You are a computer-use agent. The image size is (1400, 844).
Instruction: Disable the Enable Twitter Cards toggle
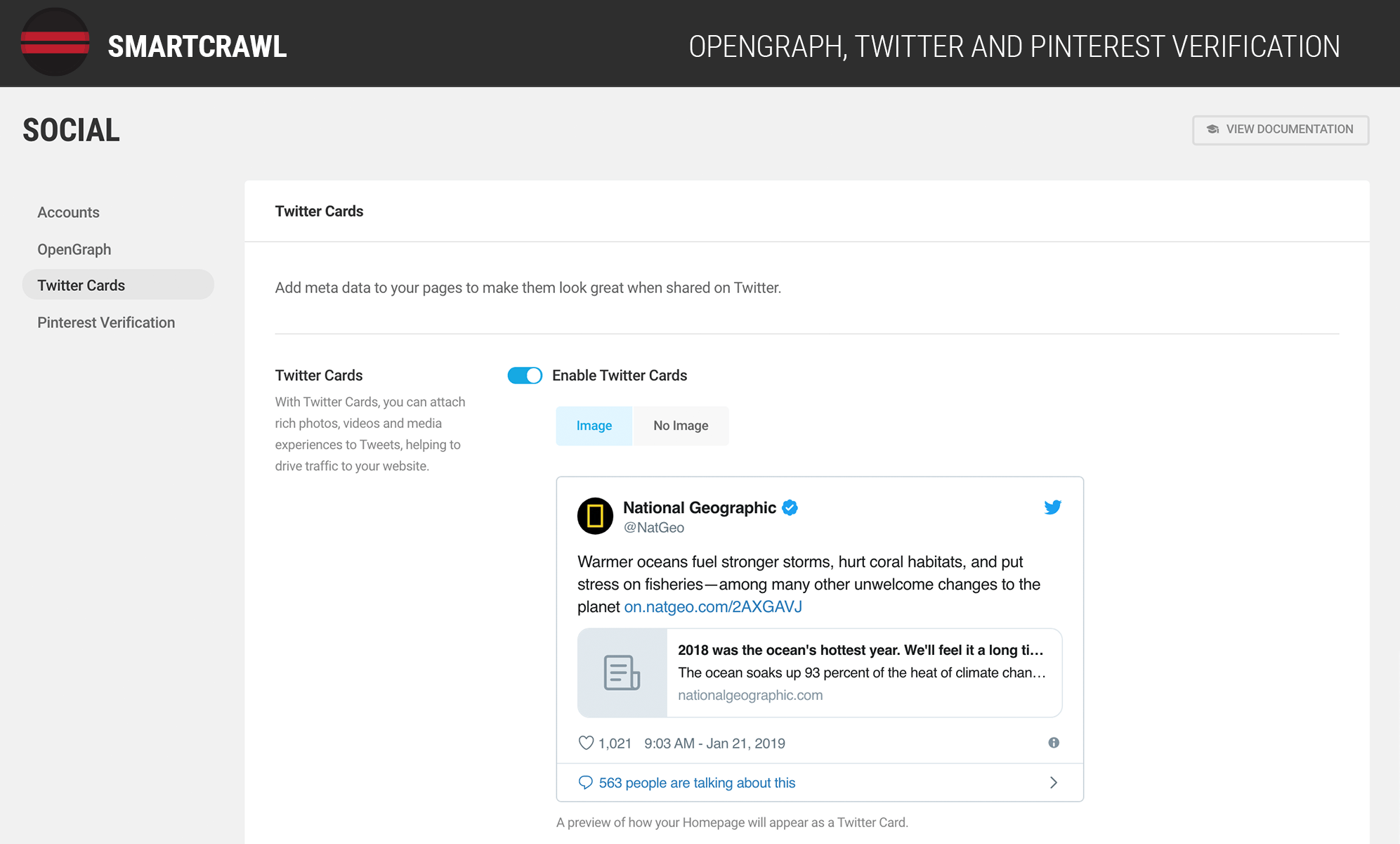[x=525, y=375]
